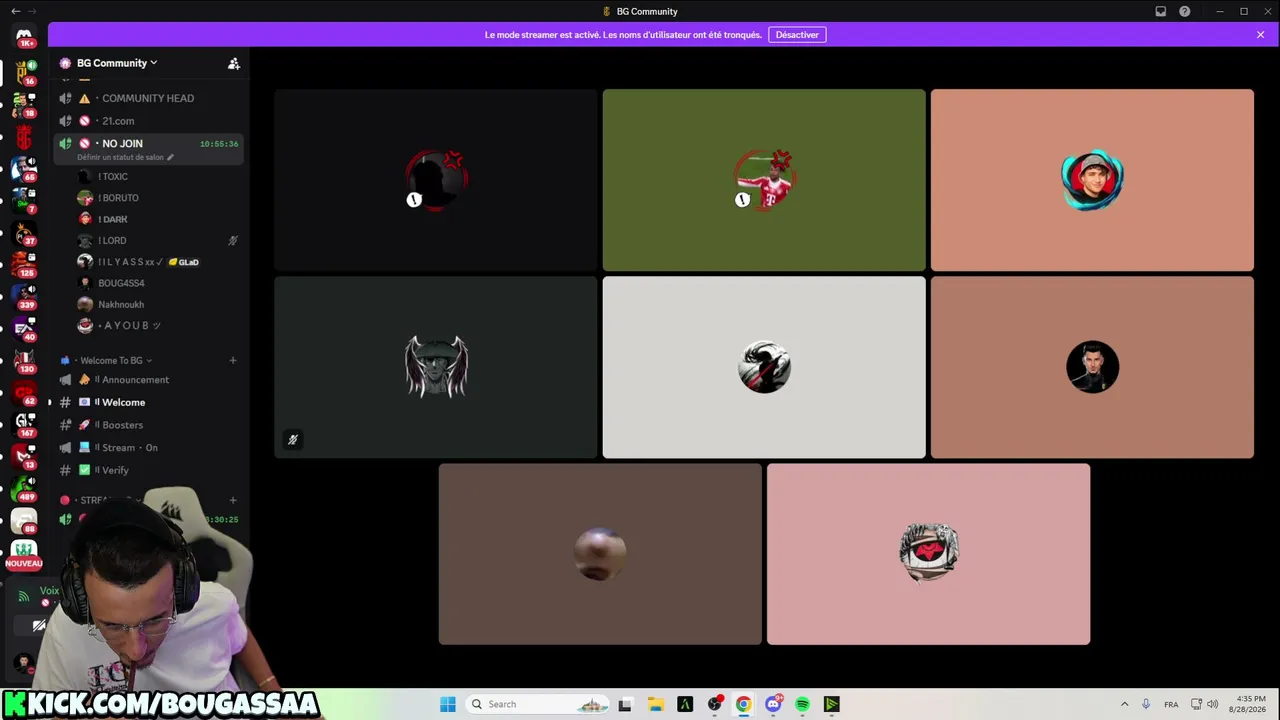Open Windows Start menu
The image size is (1280, 720).
coord(448,704)
